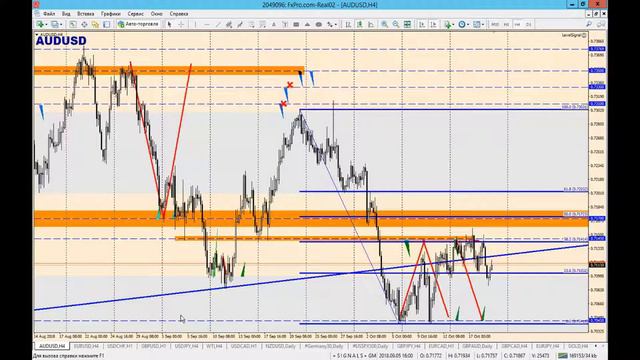Open the periods clock icon
This screenshot has height=360, width=640.
462,24
